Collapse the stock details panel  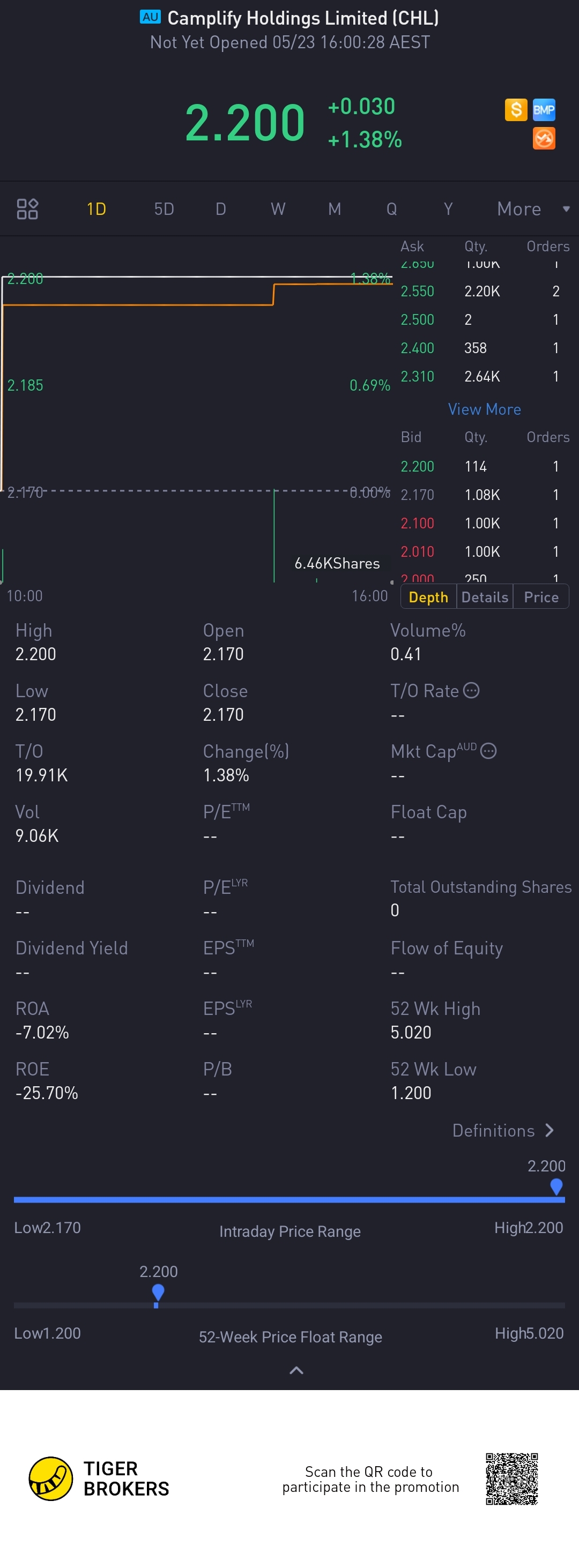(296, 1370)
